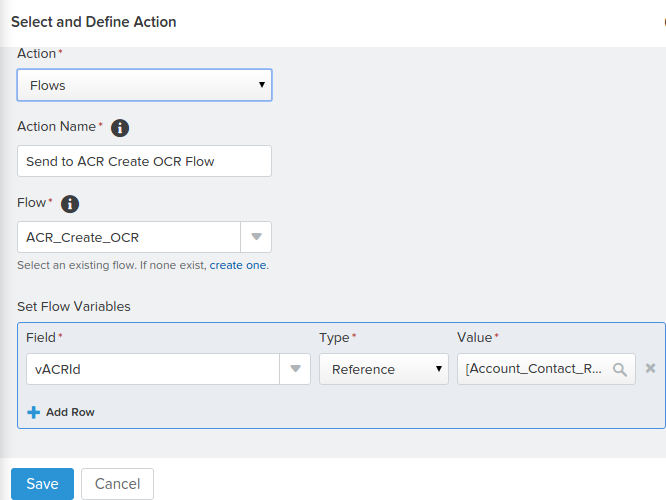Screen dimensions: 666x500
Task: Follow the 'create one' link
Action: (x=238, y=266)
